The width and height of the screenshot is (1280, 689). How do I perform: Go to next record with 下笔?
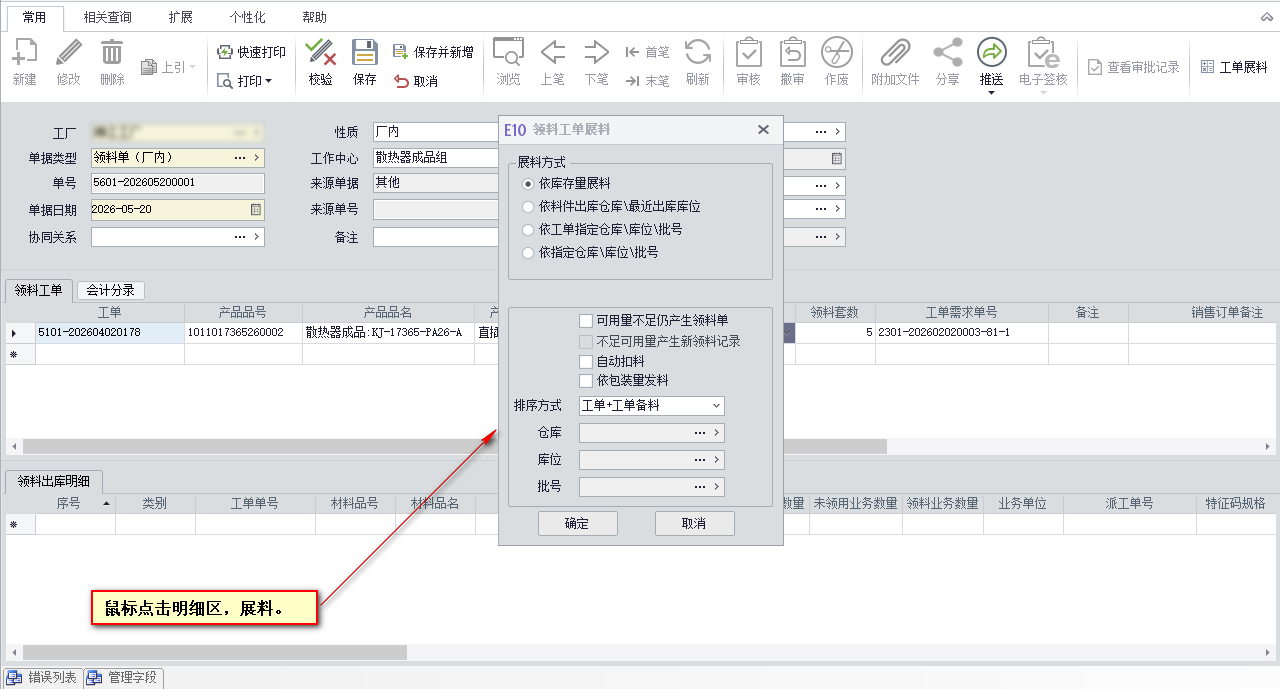[x=596, y=62]
